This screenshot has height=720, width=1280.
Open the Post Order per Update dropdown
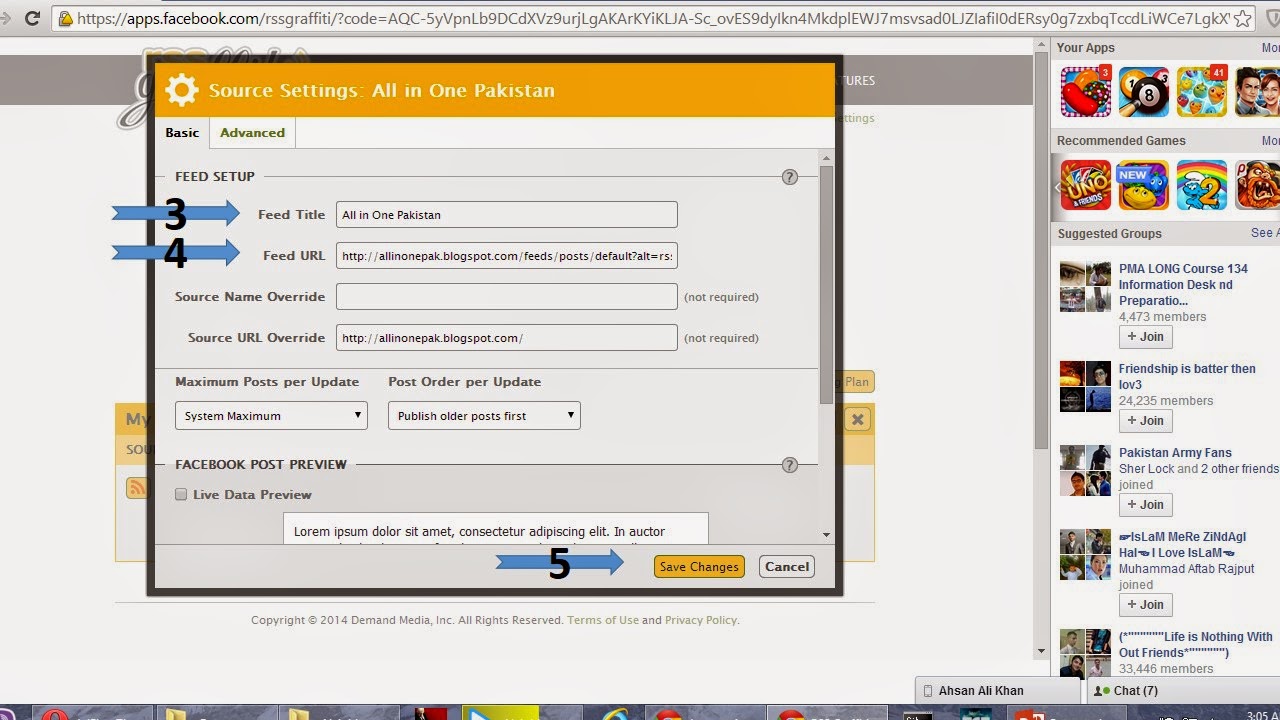pyautogui.click(x=484, y=416)
